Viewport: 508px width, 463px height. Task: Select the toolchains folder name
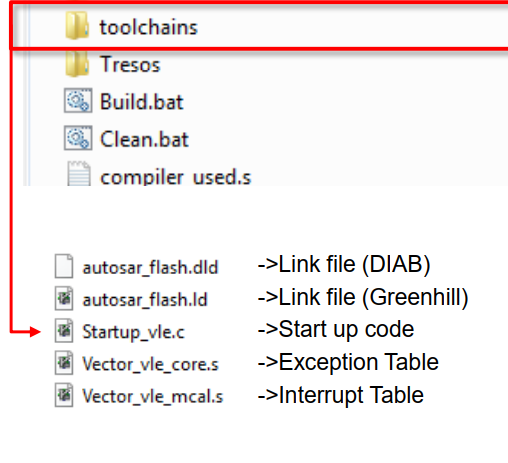pyautogui.click(x=149, y=27)
